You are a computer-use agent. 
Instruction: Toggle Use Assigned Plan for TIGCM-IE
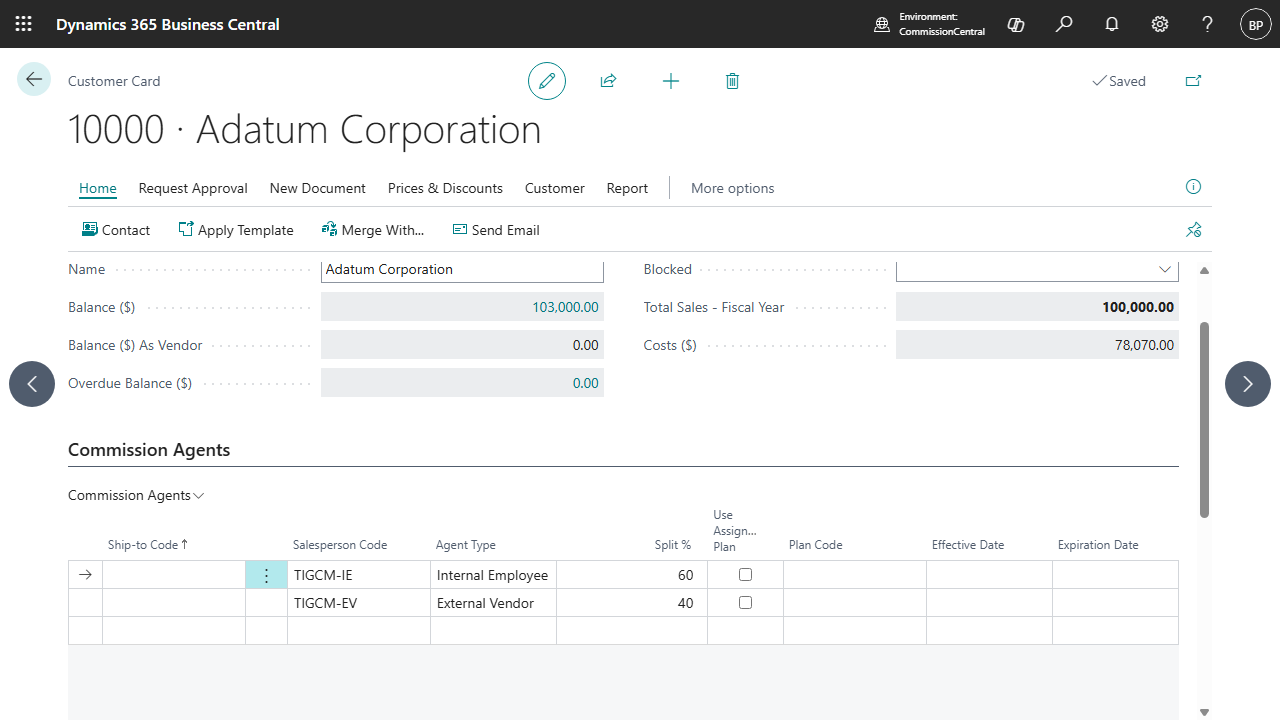(x=745, y=575)
